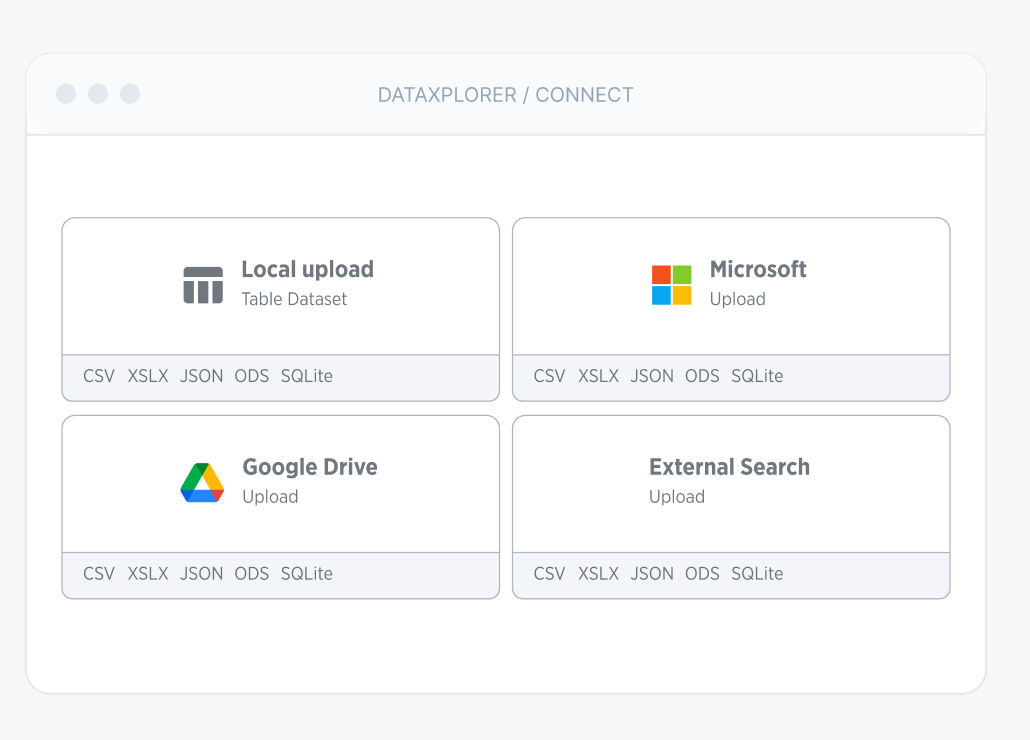Click SQLite in the External Search card
Image resolution: width=1030 pixels, height=740 pixels.
pyautogui.click(x=757, y=573)
